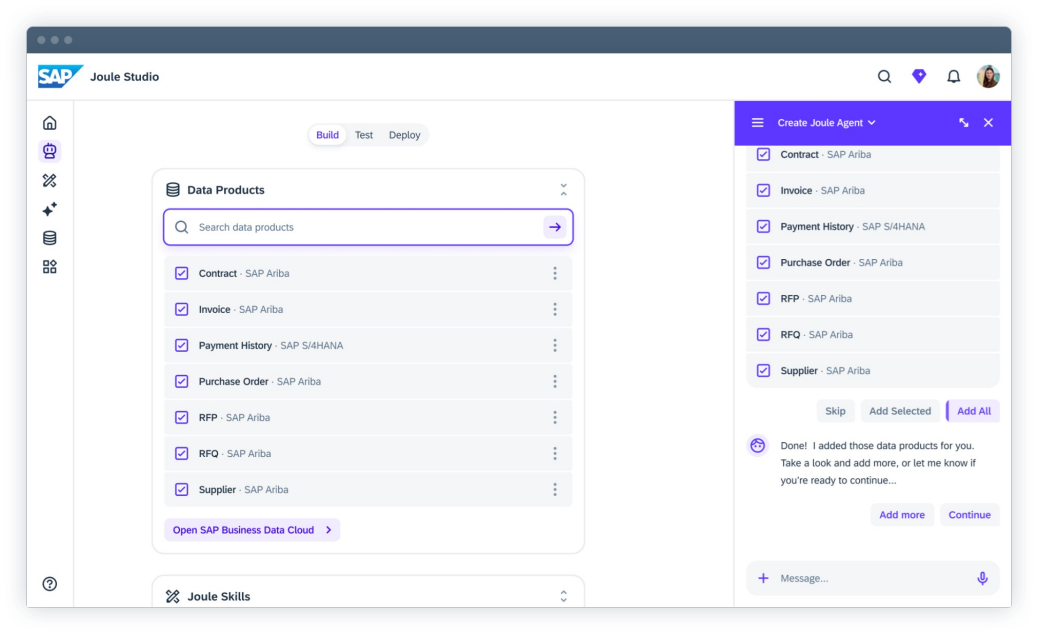Open the help question mark icon
Screen dimensions: 1038x634
tap(50, 584)
